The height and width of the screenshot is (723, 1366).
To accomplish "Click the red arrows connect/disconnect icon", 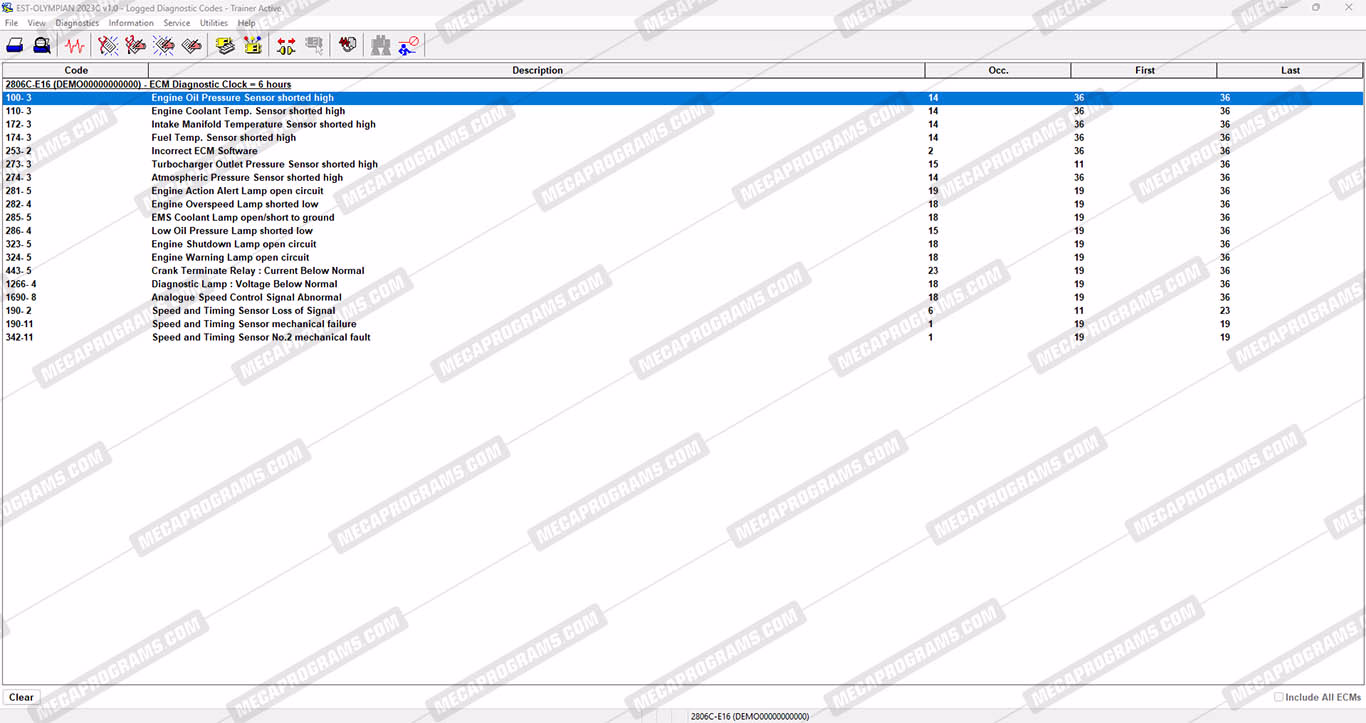I will [x=286, y=45].
